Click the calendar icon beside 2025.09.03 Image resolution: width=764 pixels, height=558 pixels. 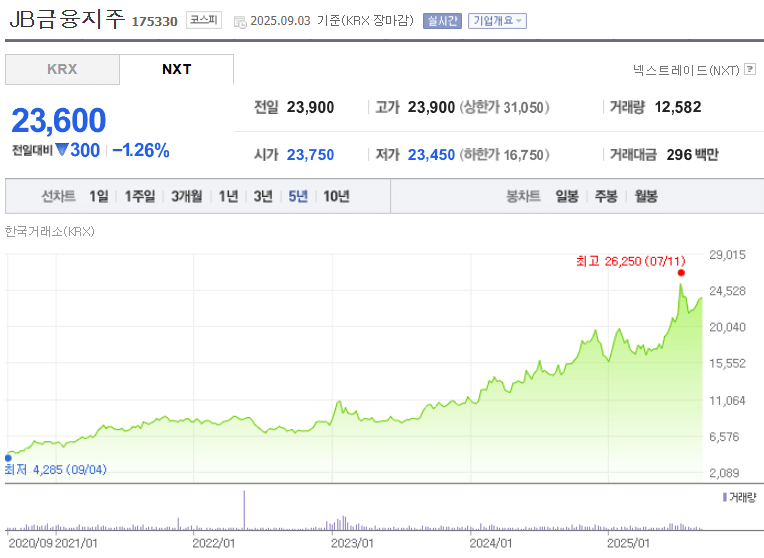[240, 22]
